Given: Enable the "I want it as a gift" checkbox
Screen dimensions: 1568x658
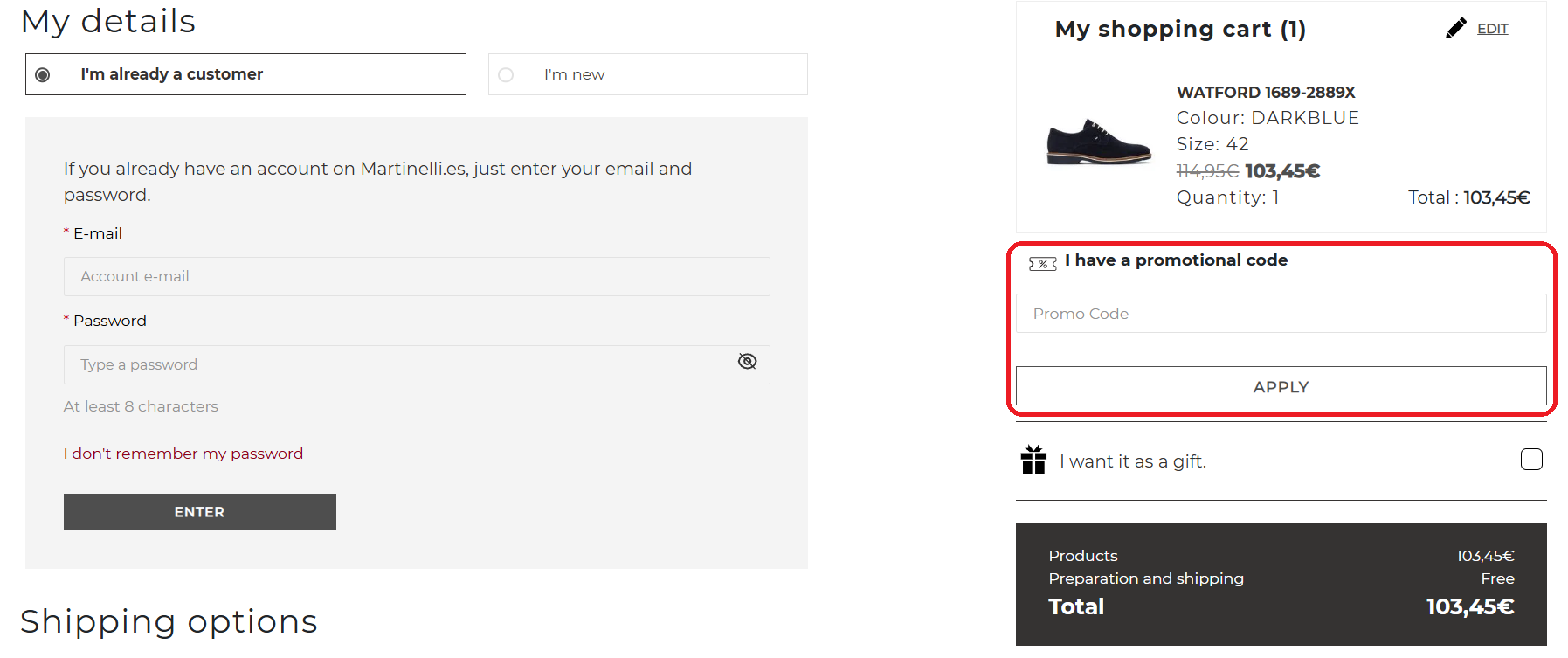Looking at the screenshot, I should point(1530,460).
